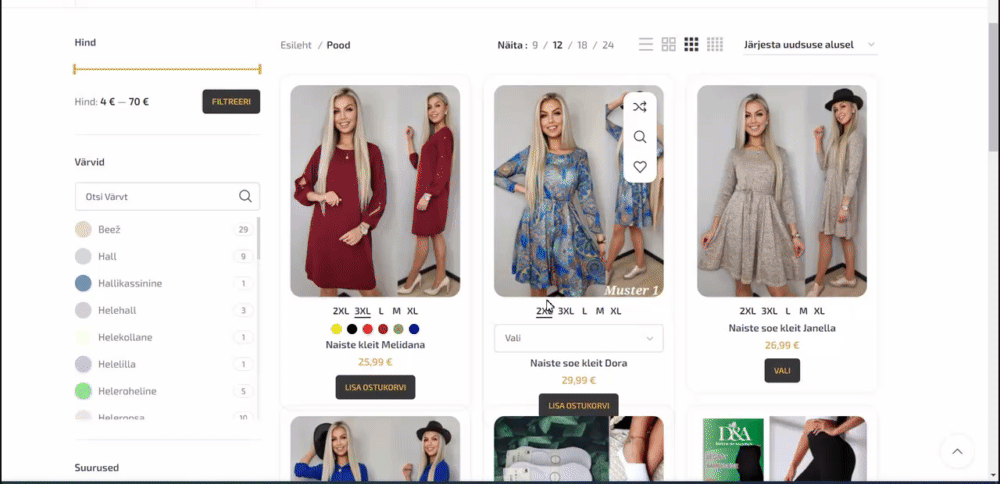Click the 25,99 € price text
The width and height of the screenshot is (1000, 484).
375,362
